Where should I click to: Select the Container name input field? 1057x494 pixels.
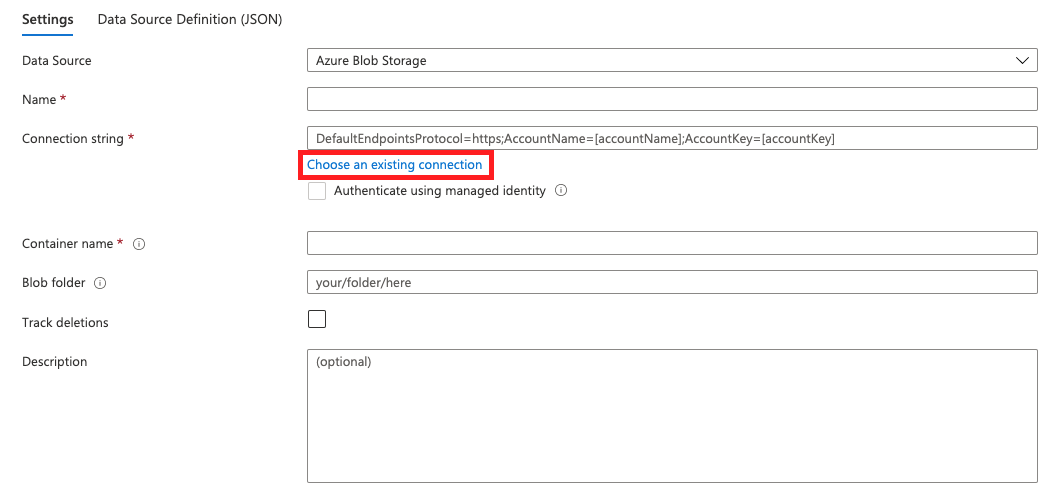672,244
